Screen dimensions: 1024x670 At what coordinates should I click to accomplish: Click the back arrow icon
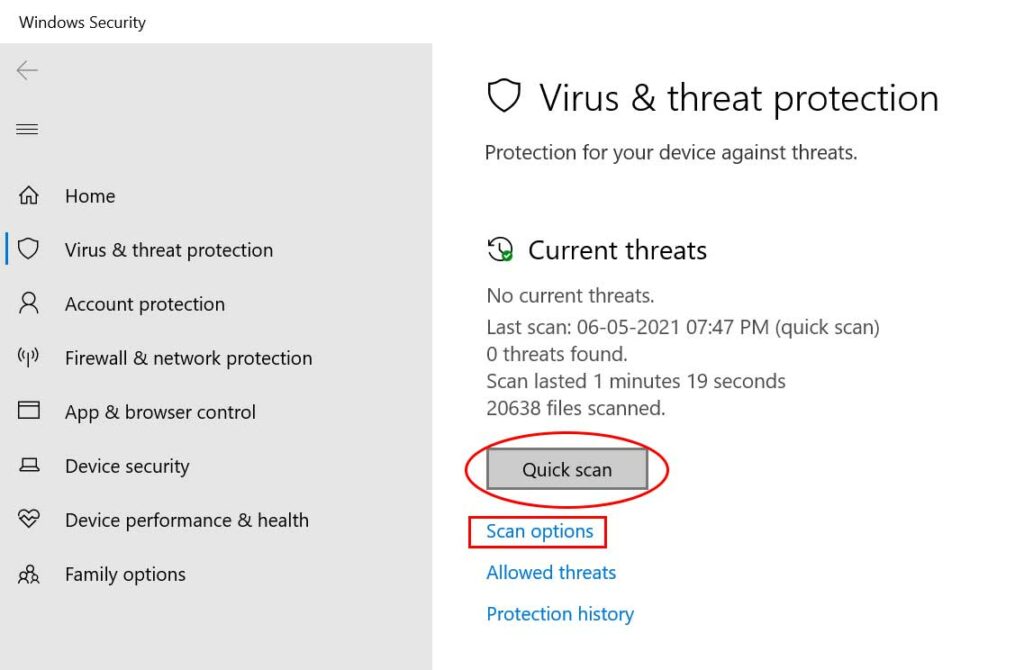pos(27,70)
